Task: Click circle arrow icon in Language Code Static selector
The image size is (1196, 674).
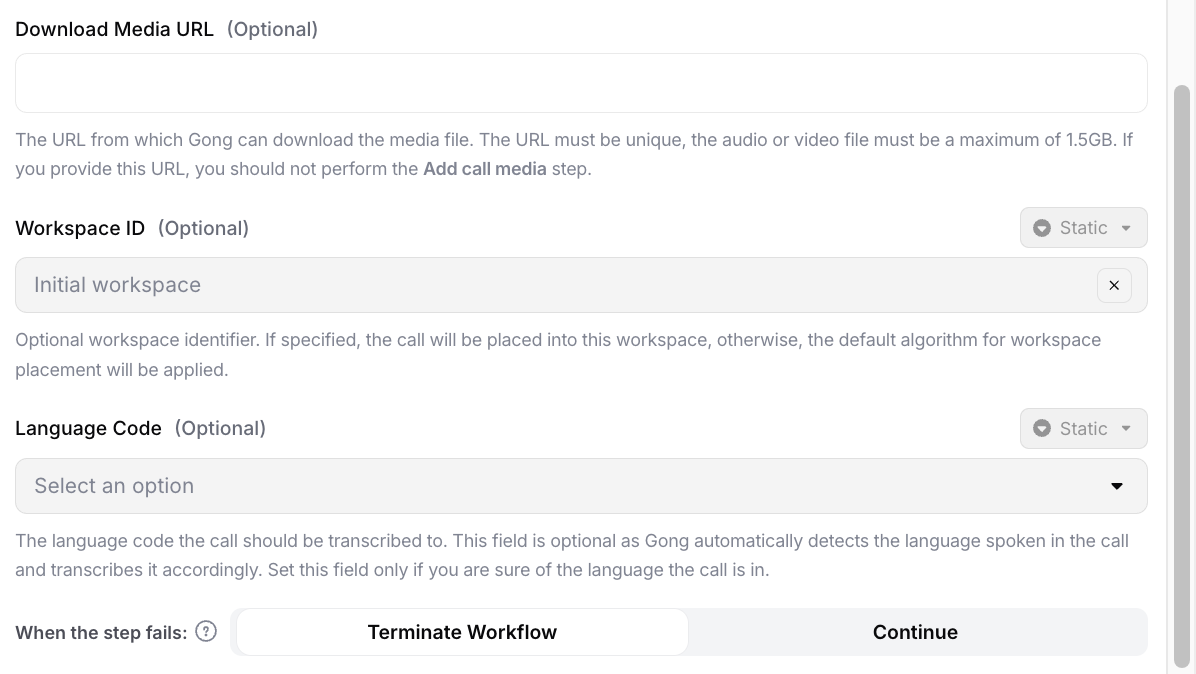Action: (x=1042, y=429)
